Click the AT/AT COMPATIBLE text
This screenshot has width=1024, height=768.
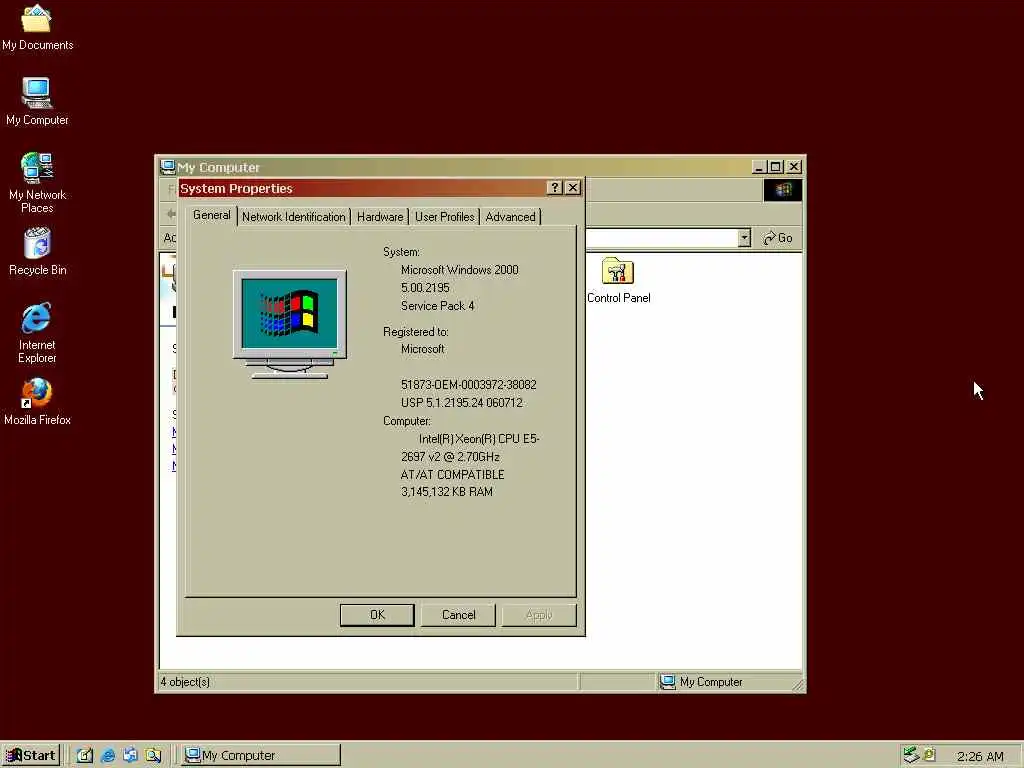point(452,475)
